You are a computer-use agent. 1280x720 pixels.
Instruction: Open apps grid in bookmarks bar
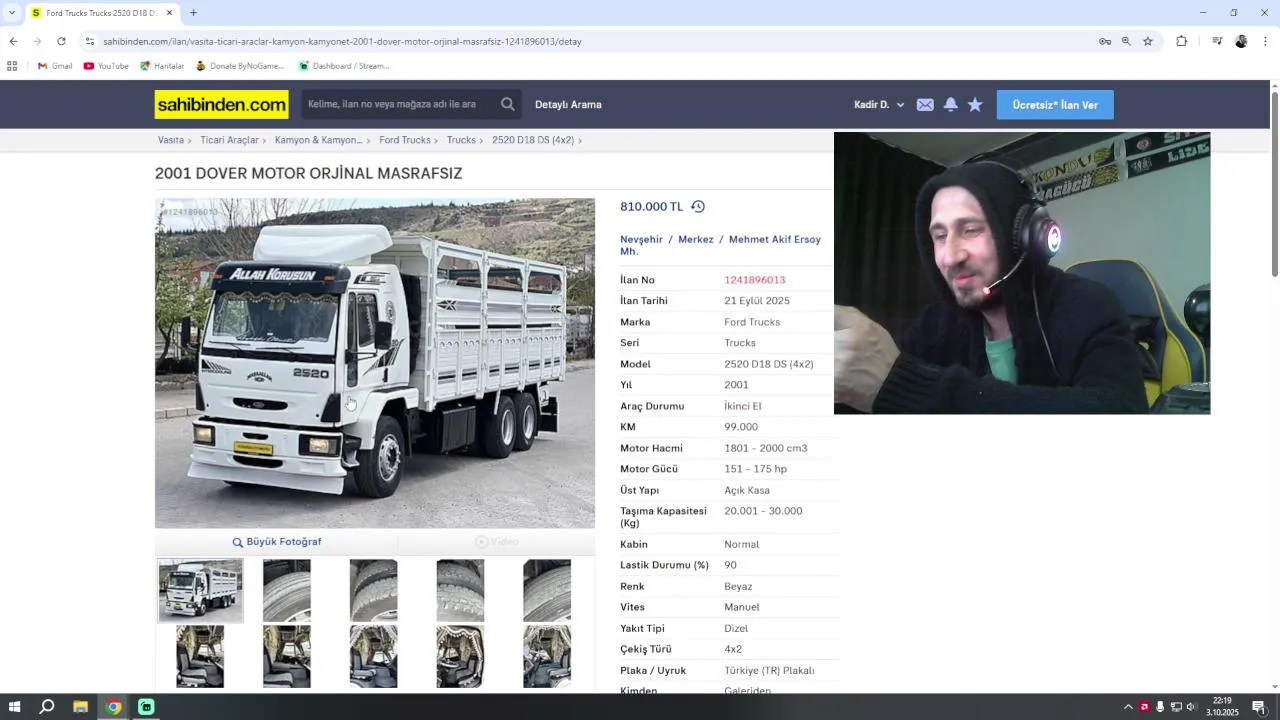point(12,66)
